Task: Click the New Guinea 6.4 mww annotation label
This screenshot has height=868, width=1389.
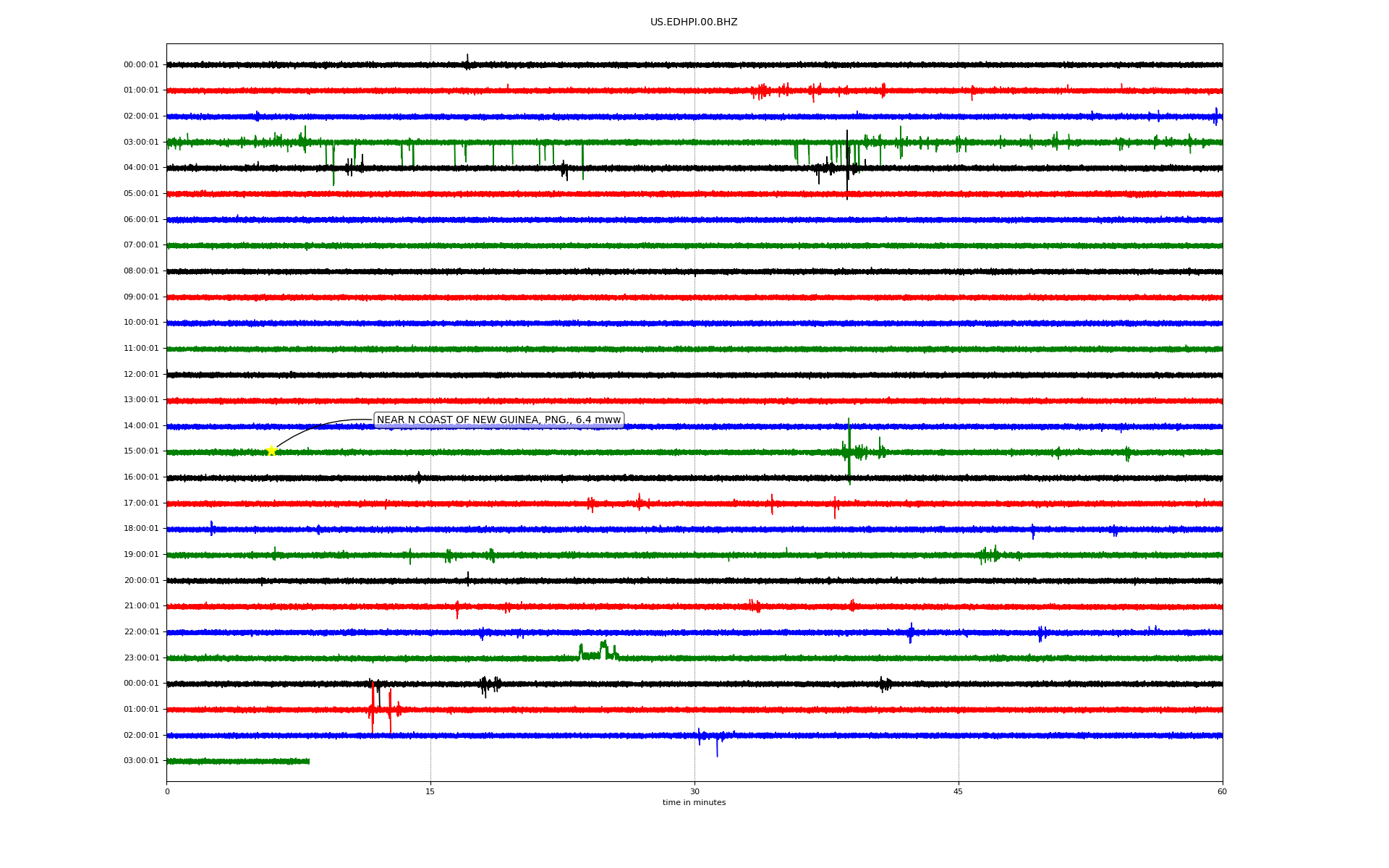Action: (498, 420)
